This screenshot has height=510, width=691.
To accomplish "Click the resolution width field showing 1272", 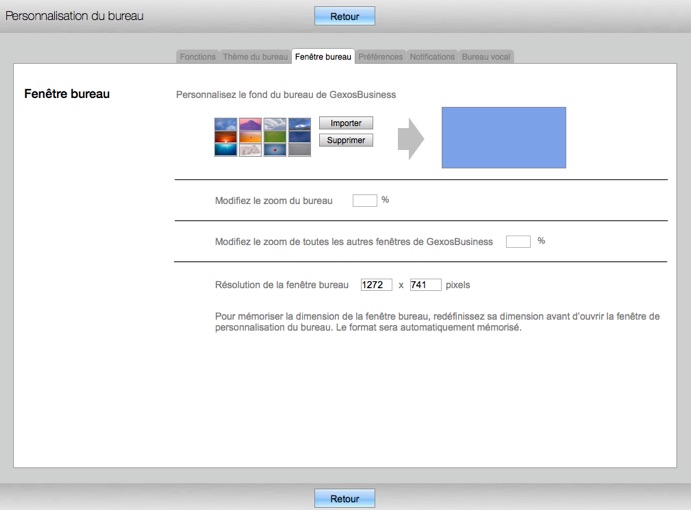I will click(376, 285).
